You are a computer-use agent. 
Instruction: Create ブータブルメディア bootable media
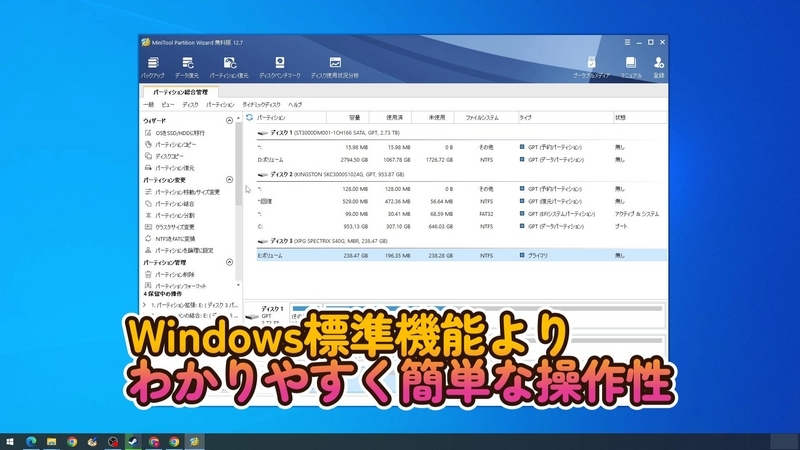tap(591, 67)
